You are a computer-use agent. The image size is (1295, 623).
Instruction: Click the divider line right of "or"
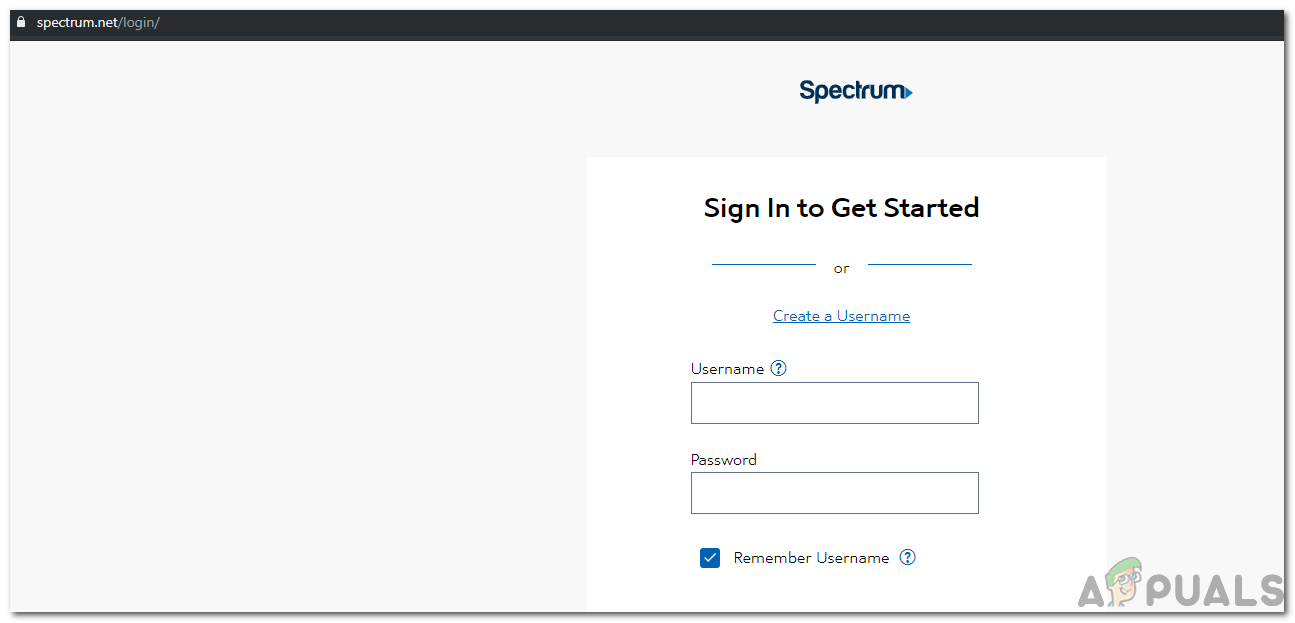[x=920, y=264]
